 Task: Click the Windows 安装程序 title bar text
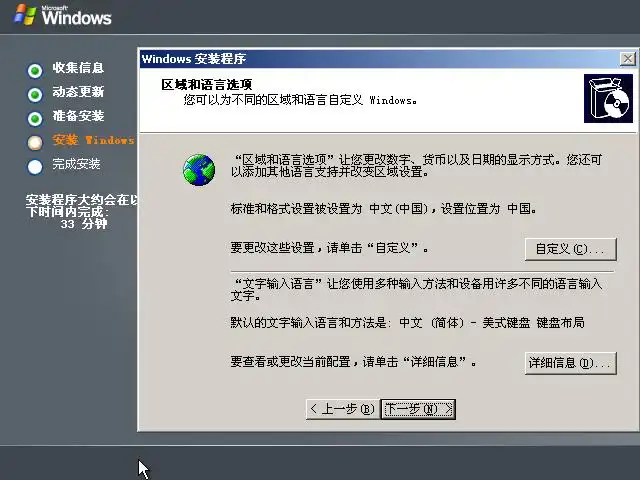pos(193,59)
